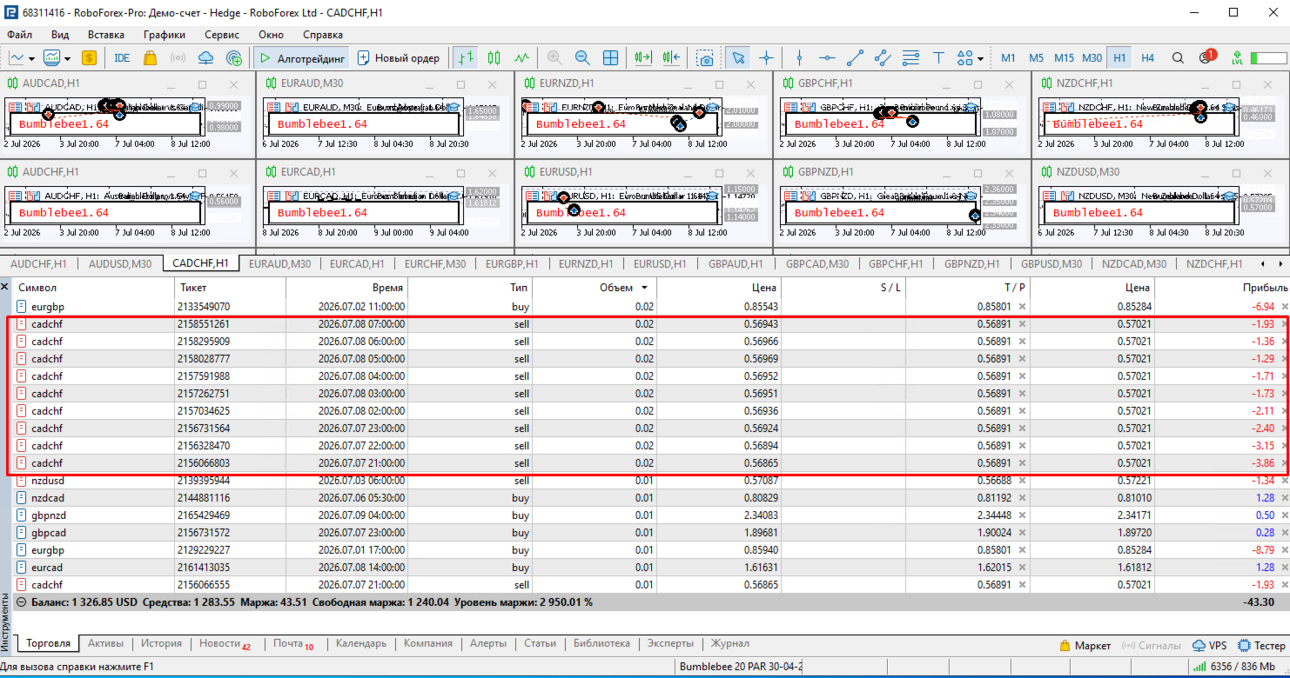The image size is (1290, 678).
Task: Open the VPS cloud toolbar icon
Action: 206,58
